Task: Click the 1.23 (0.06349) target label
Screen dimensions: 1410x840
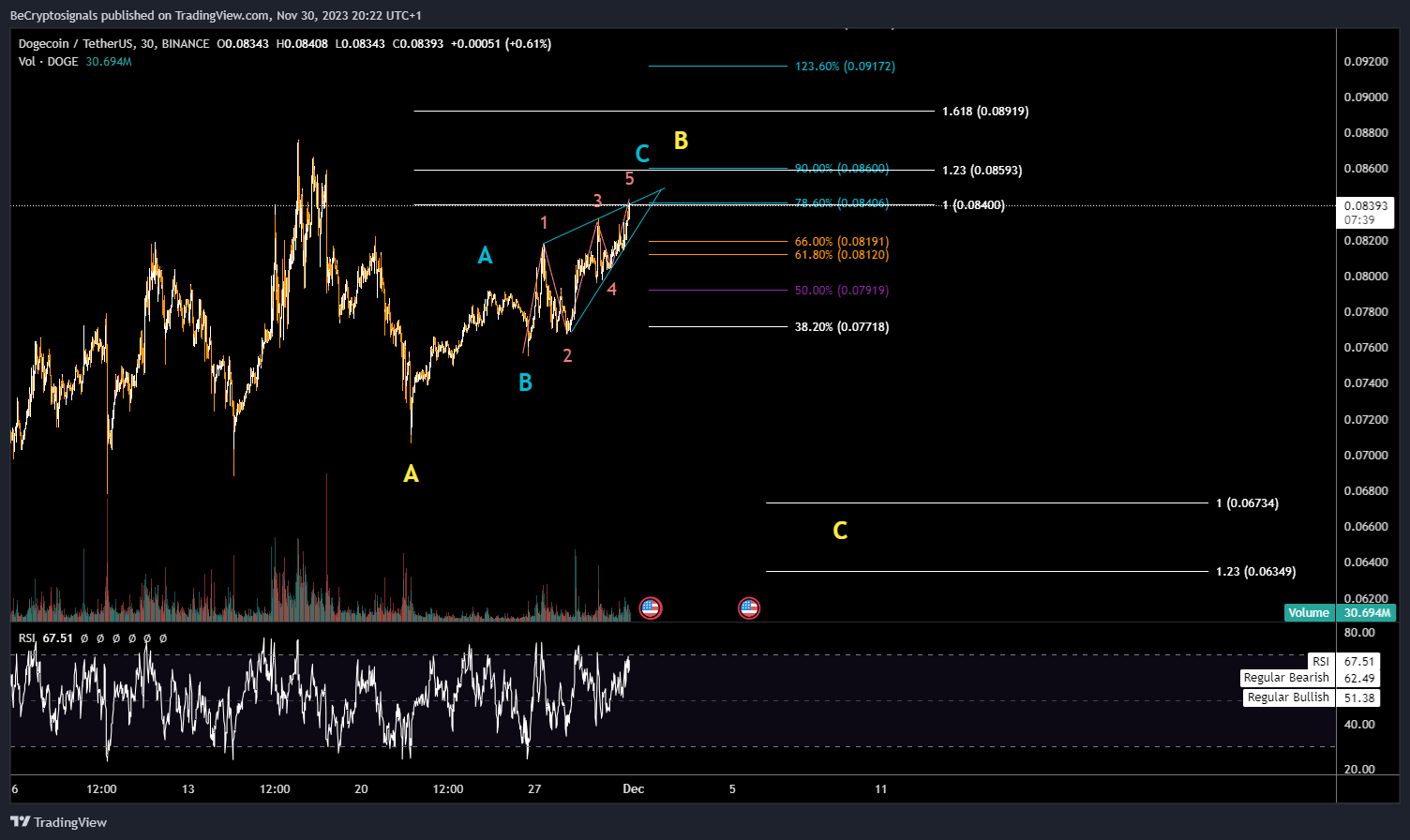Action: [x=1256, y=572]
